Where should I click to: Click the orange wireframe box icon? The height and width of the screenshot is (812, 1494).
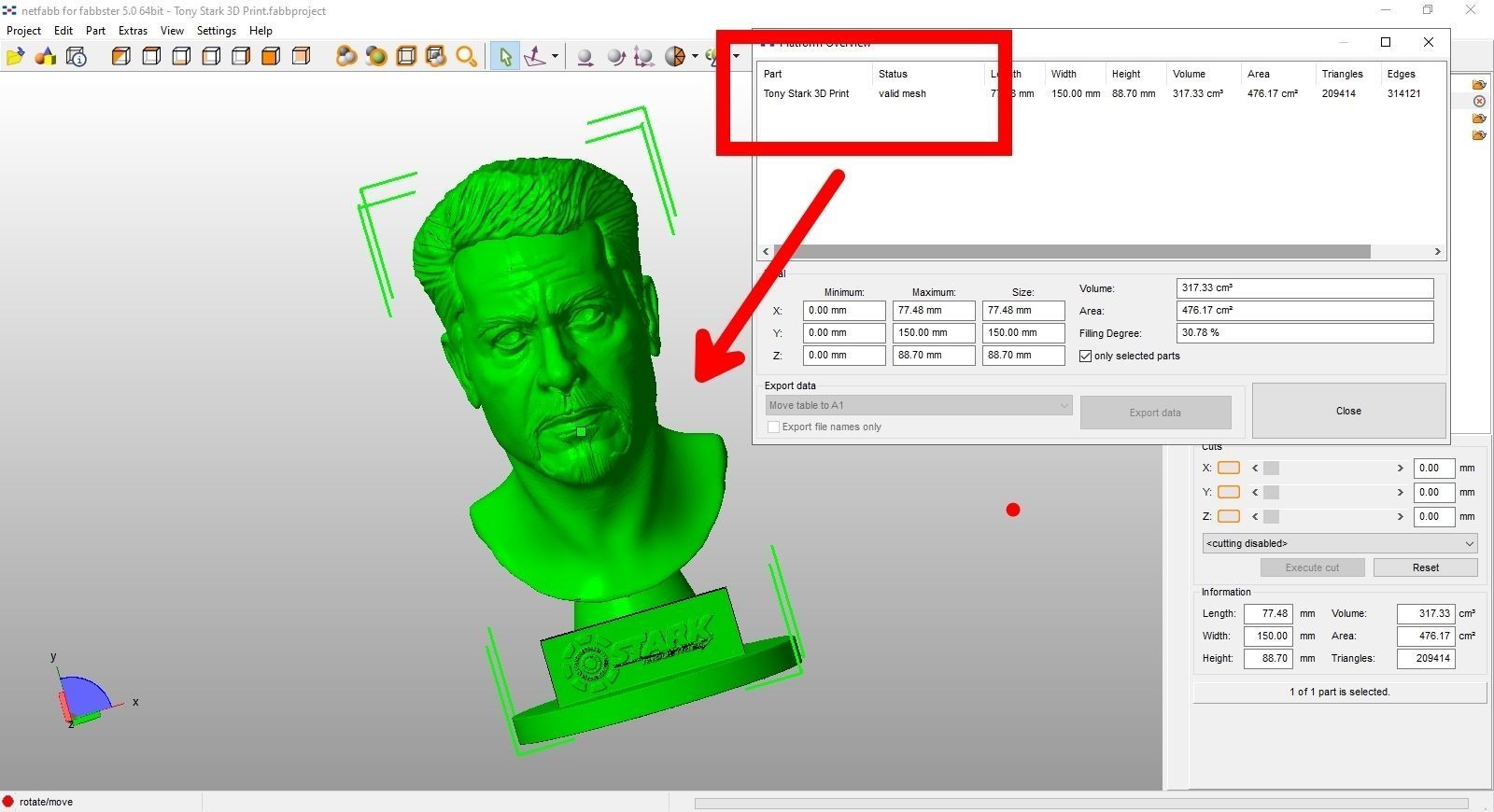pos(406,57)
